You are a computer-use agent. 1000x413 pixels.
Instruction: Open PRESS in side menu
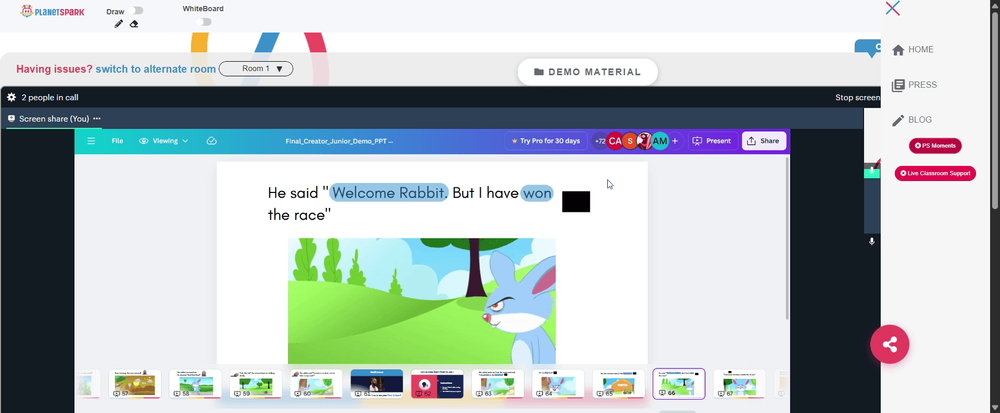pyautogui.click(x=915, y=85)
